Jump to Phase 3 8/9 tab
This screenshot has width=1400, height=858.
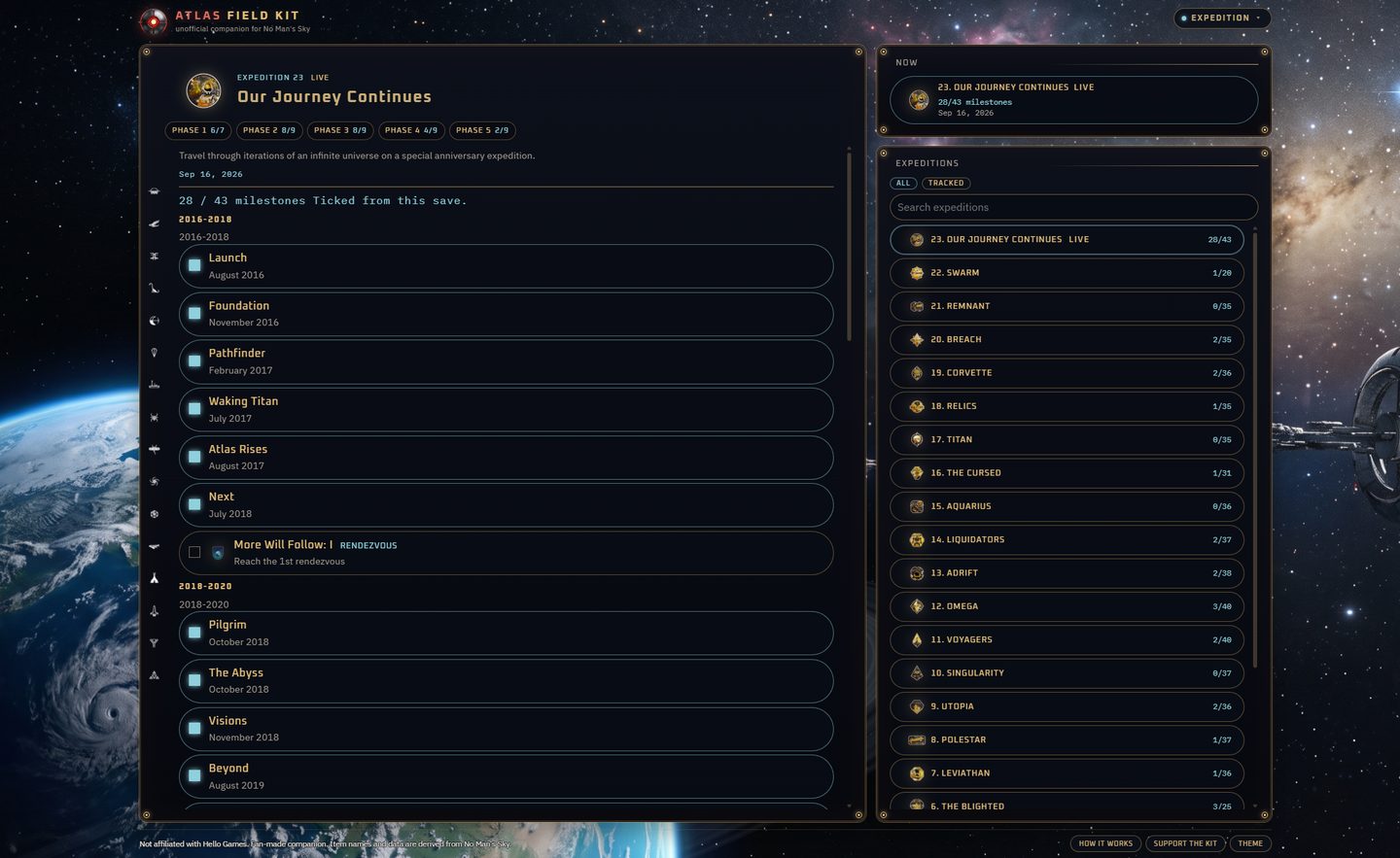(340, 130)
